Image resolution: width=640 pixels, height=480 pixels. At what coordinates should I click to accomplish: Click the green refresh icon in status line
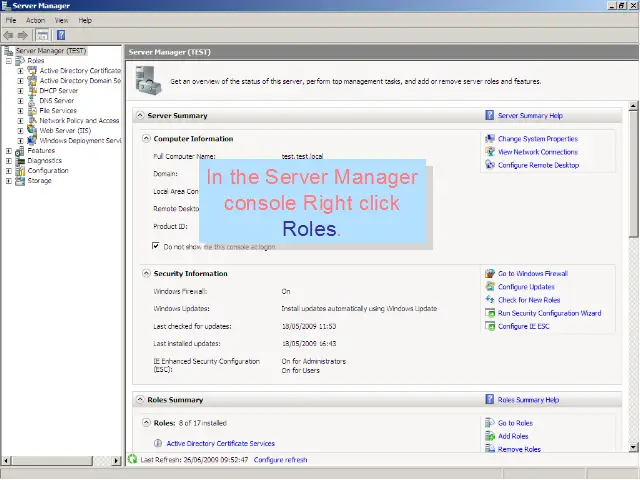[132, 459]
